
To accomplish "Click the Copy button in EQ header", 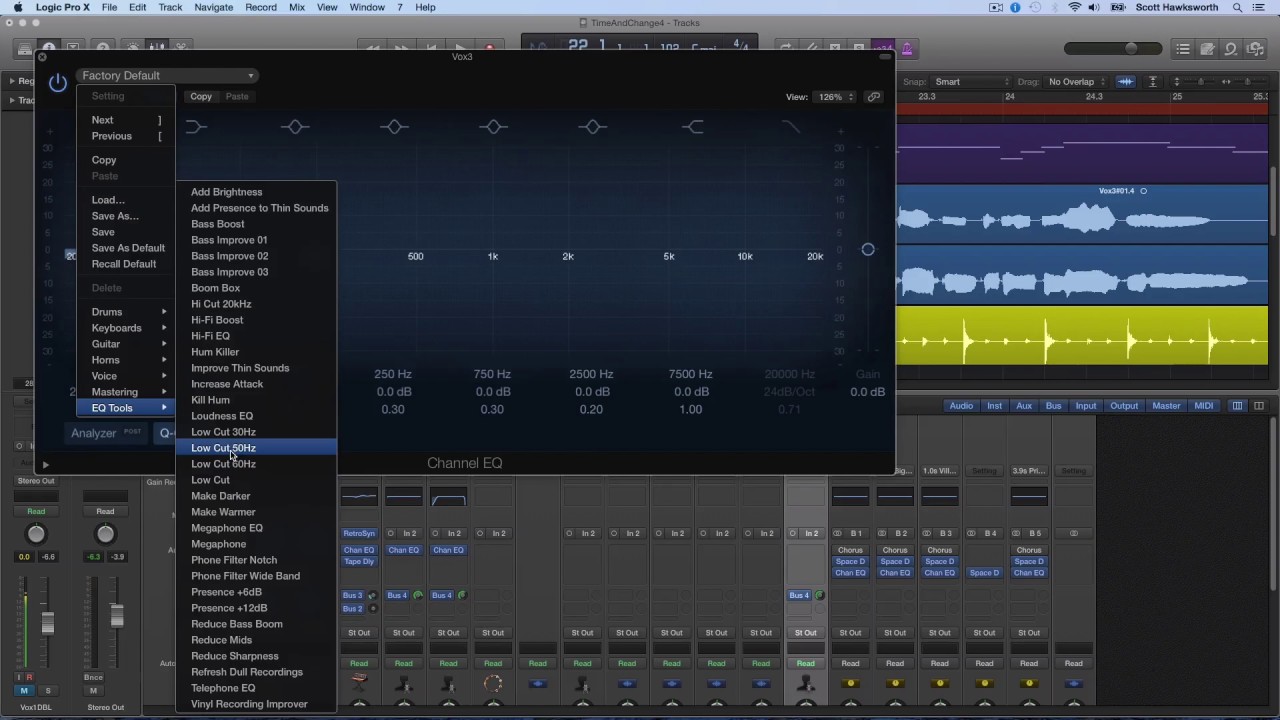I will click(201, 96).
